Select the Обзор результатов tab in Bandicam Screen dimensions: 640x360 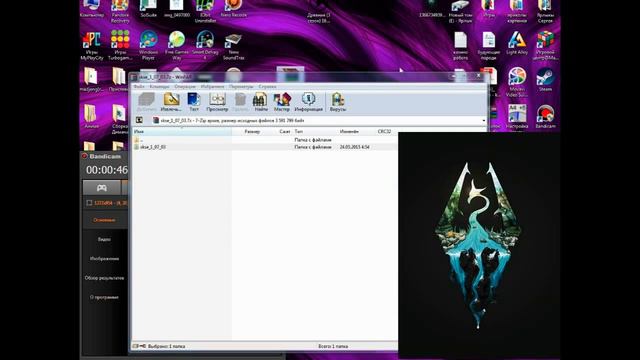tap(104, 278)
